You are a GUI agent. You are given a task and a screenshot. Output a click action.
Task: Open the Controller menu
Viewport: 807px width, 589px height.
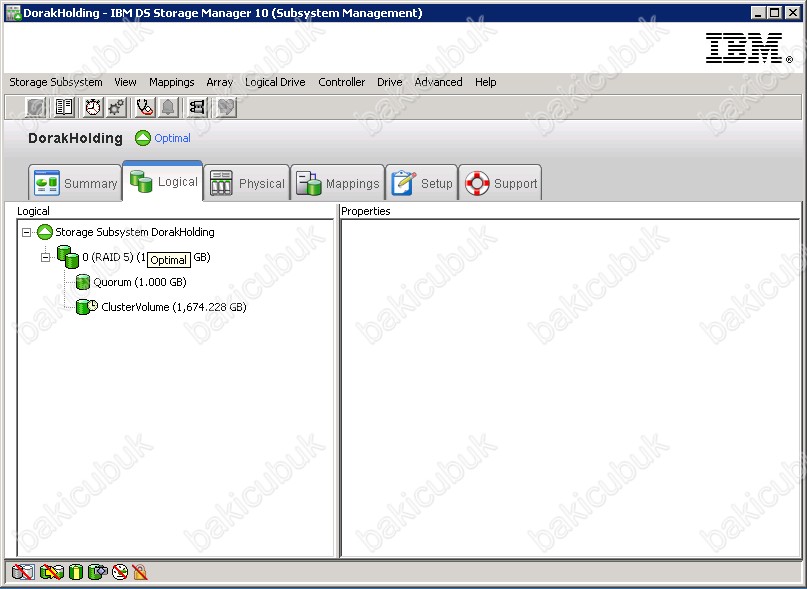point(342,82)
